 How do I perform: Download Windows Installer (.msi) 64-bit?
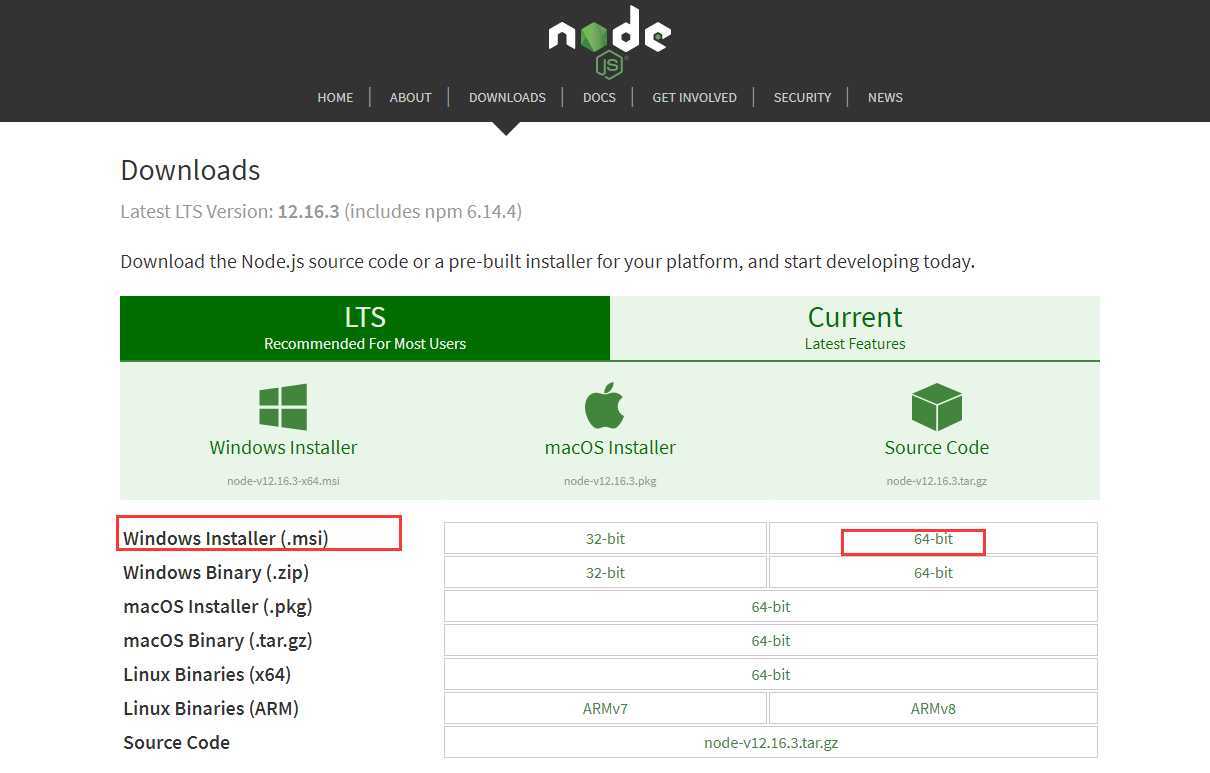(933, 538)
